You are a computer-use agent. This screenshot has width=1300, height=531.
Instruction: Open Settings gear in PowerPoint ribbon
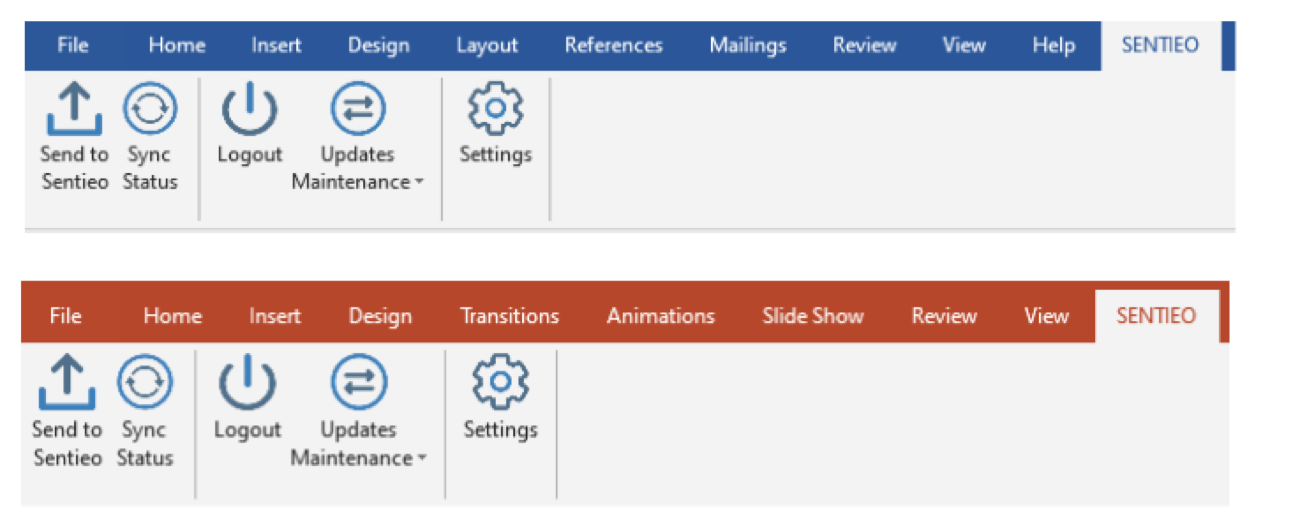coord(500,383)
